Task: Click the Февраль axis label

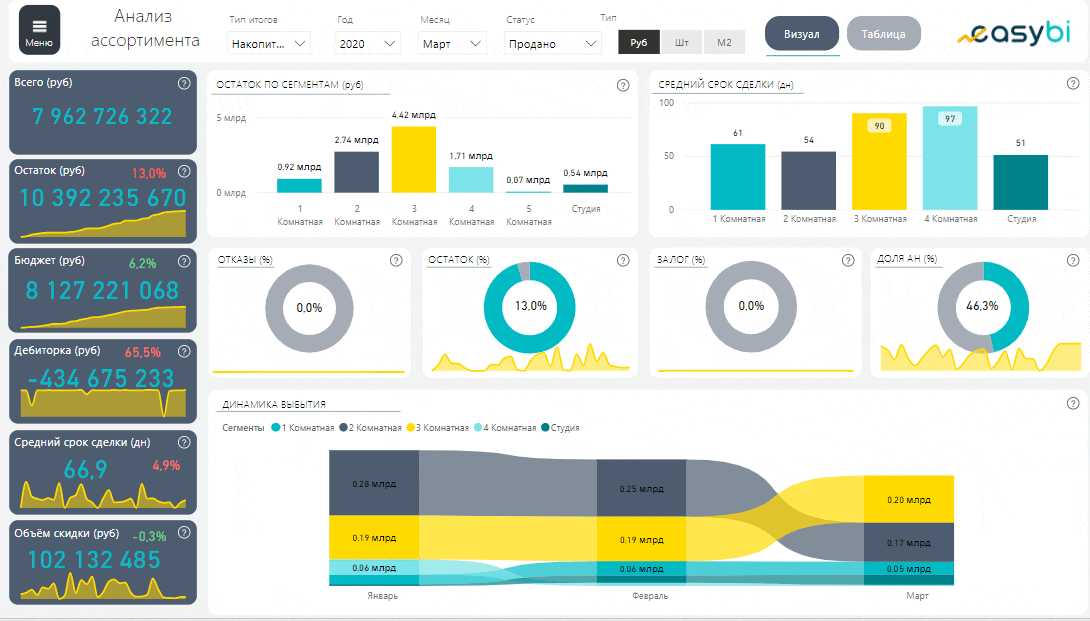Action: [x=650, y=596]
